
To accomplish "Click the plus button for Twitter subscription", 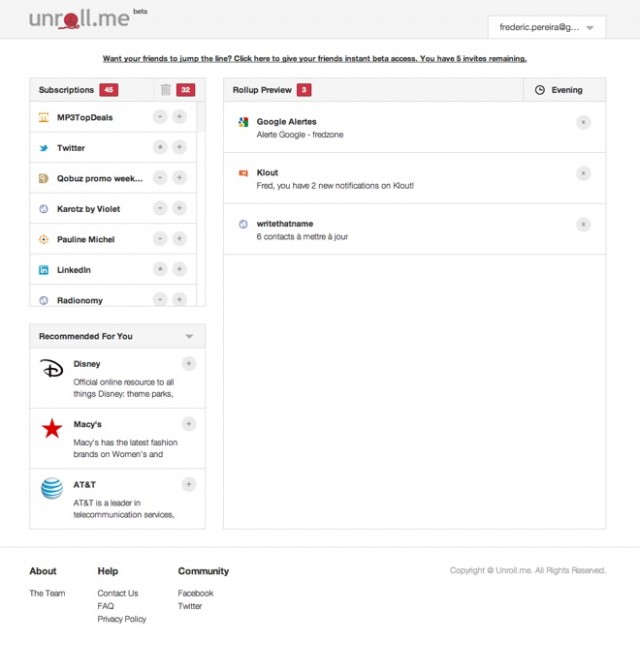I will pyautogui.click(x=180, y=147).
